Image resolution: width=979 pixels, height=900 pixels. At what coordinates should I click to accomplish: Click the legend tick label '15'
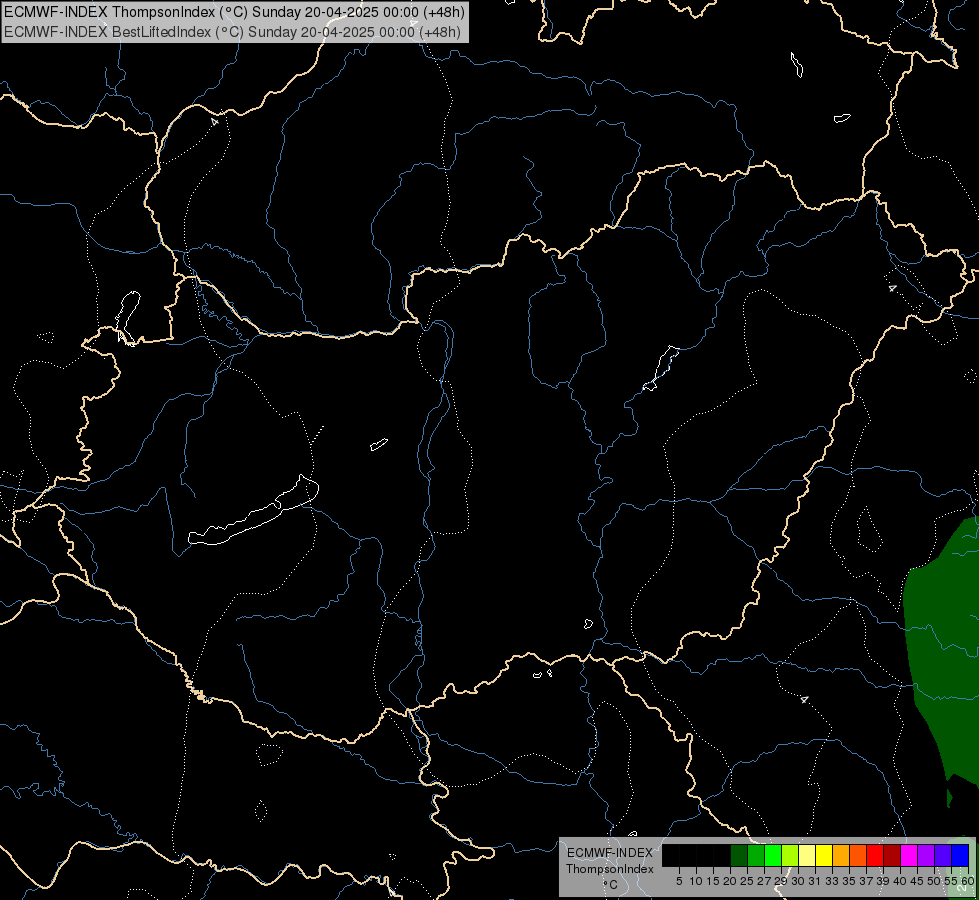point(713,881)
